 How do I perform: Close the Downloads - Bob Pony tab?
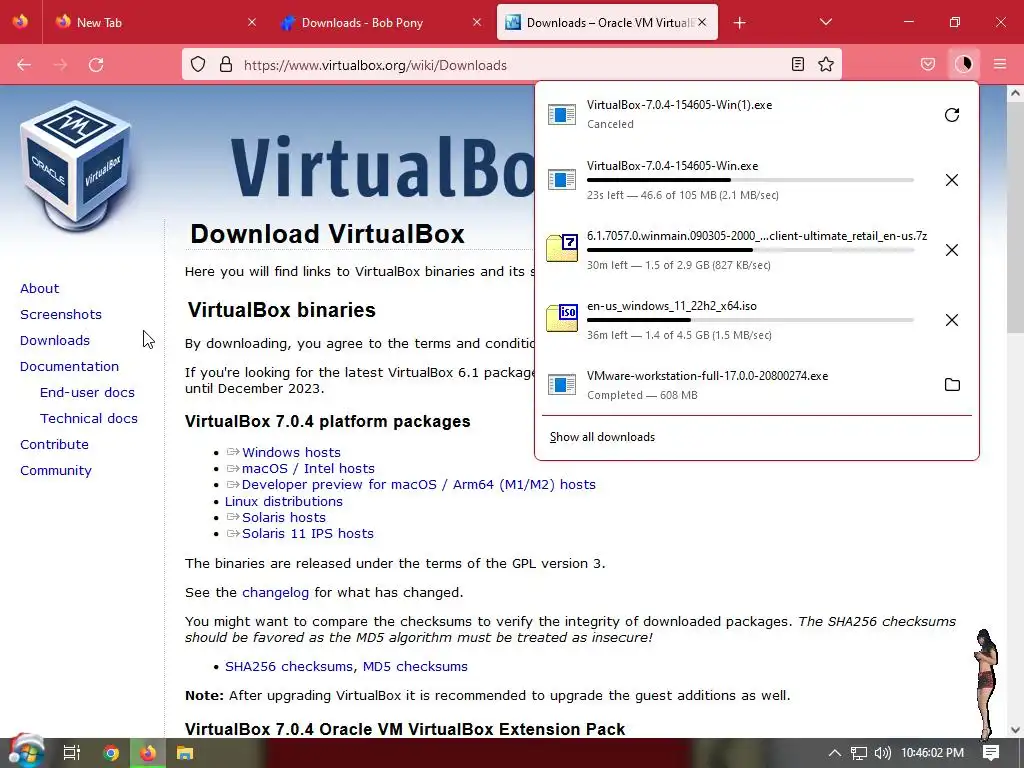477,22
